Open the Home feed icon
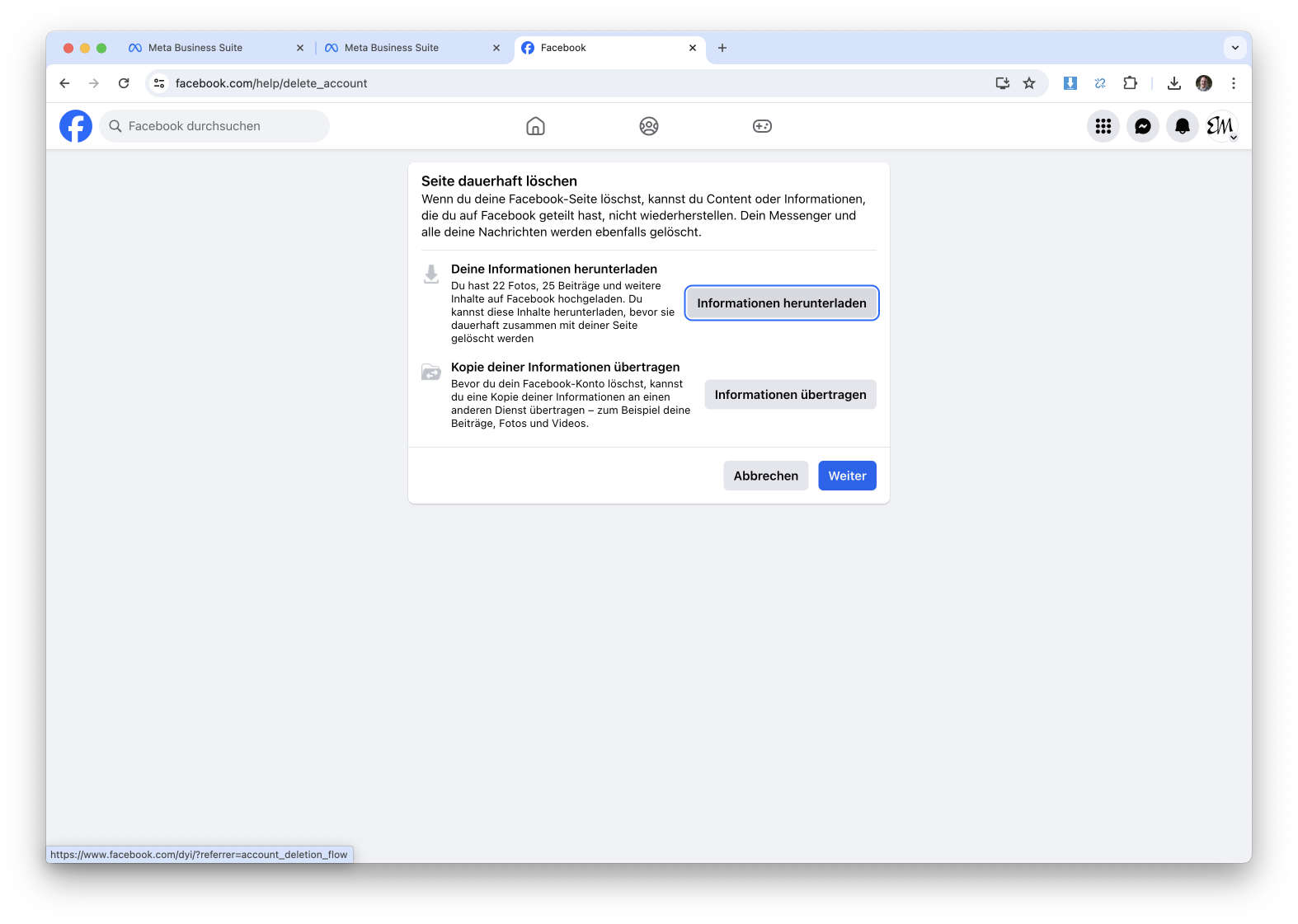The width and height of the screenshot is (1298, 924). tap(535, 126)
